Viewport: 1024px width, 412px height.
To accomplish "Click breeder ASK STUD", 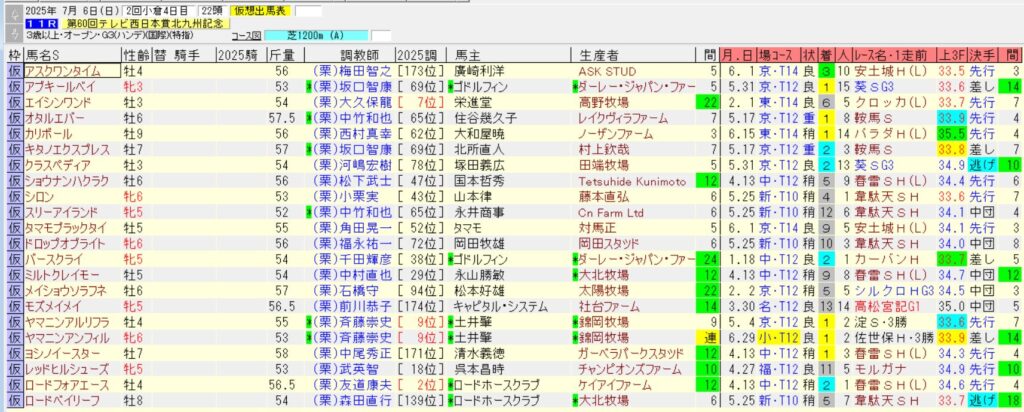I will tap(607, 71).
